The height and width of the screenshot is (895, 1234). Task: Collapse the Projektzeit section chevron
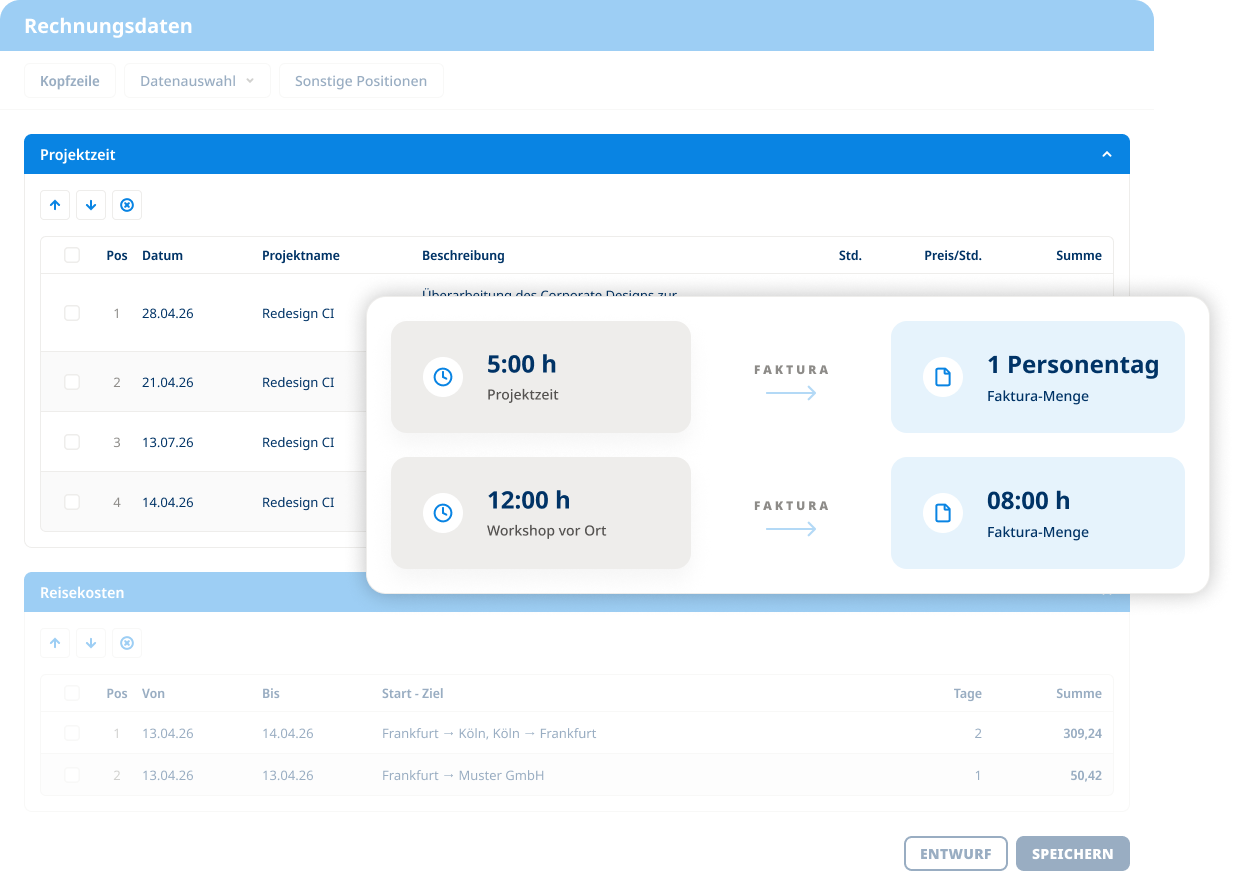point(1106,155)
